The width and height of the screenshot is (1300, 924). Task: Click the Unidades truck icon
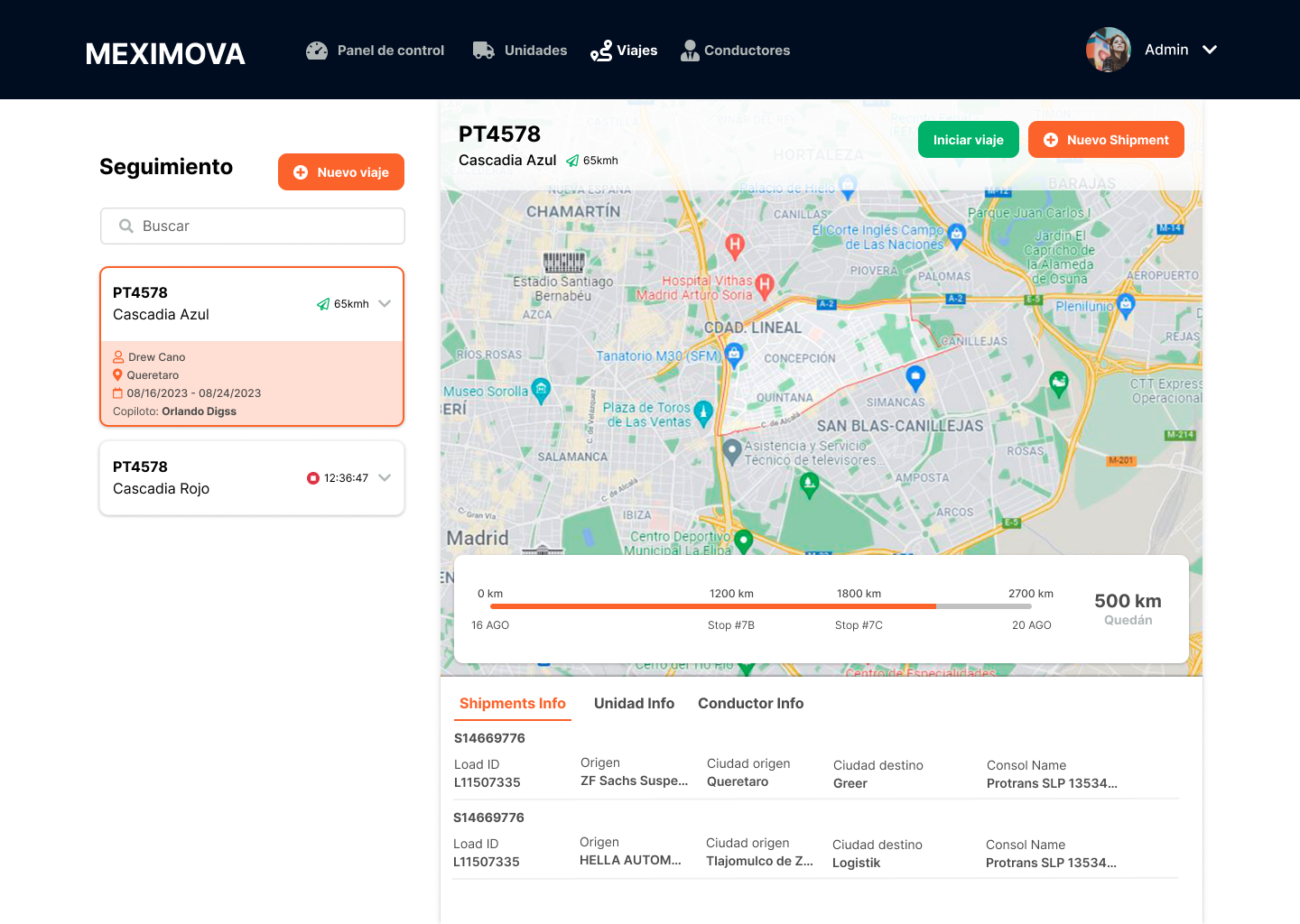coord(484,51)
